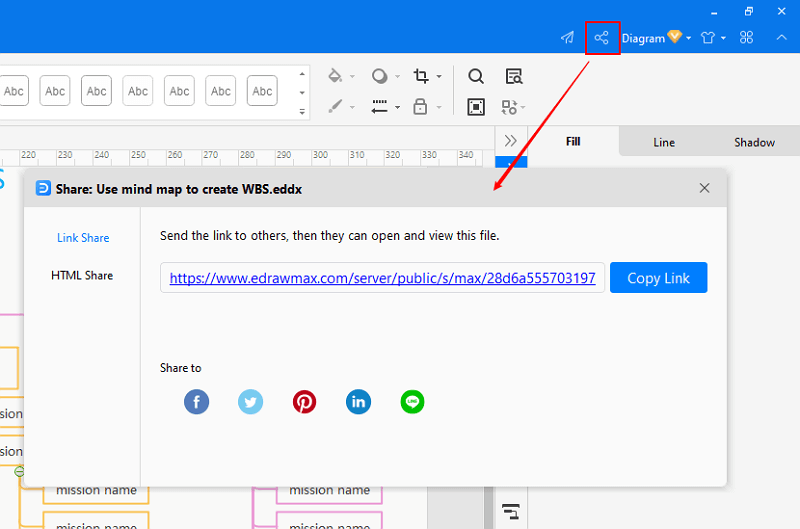Click the line style dashes icon
Image resolution: width=800 pixels, height=529 pixels.
pyautogui.click(x=380, y=107)
